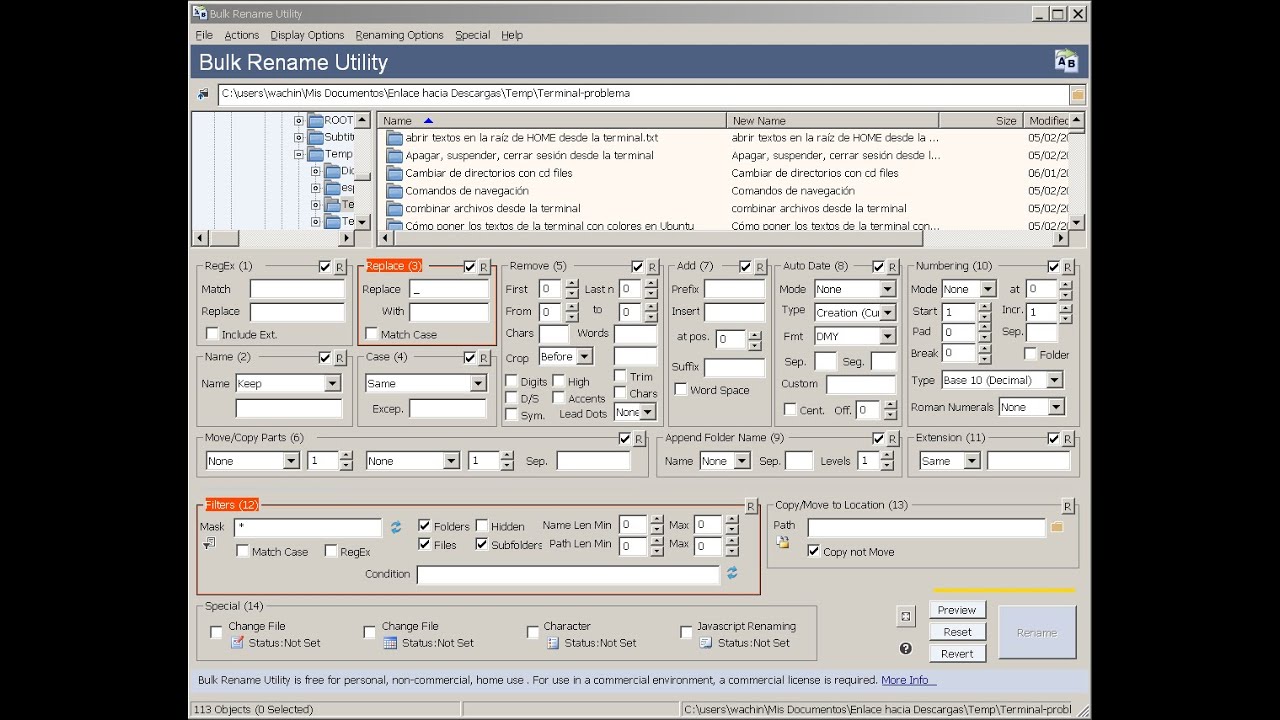Click the Reset button
The height and width of the screenshot is (720, 1280).
pyautogui.click(x=957, y=632)
